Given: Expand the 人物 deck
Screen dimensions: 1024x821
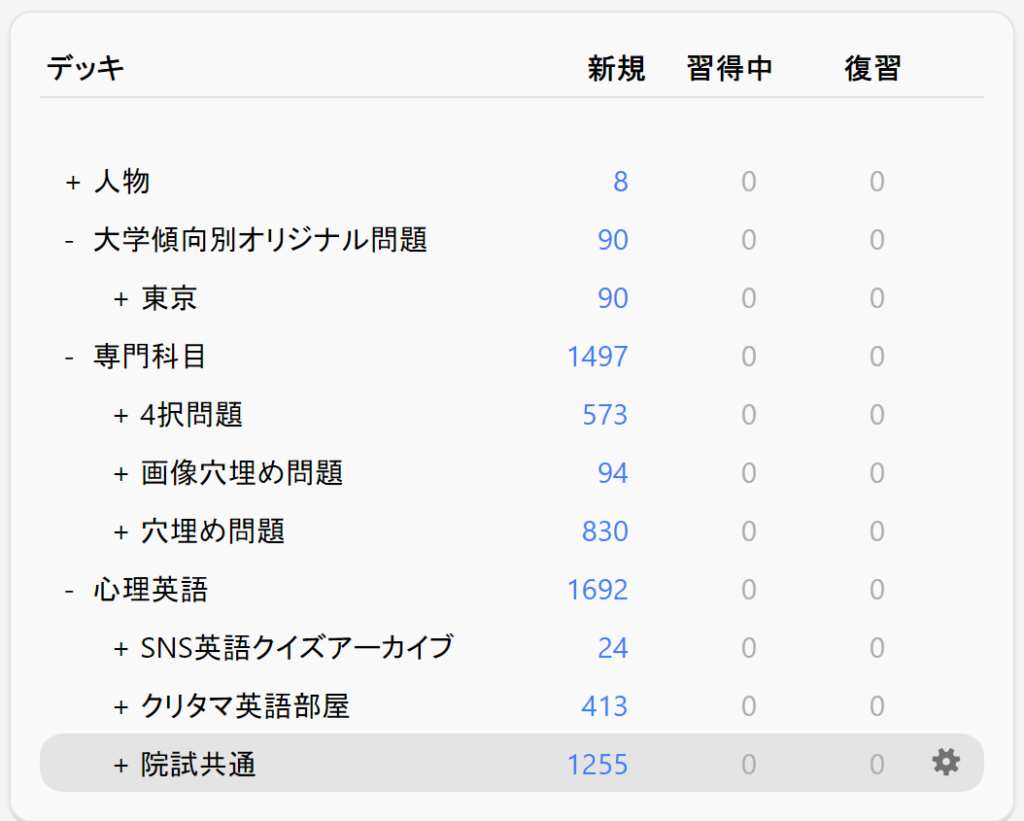Looking at the screenshot, I should [x=72, y=182].
